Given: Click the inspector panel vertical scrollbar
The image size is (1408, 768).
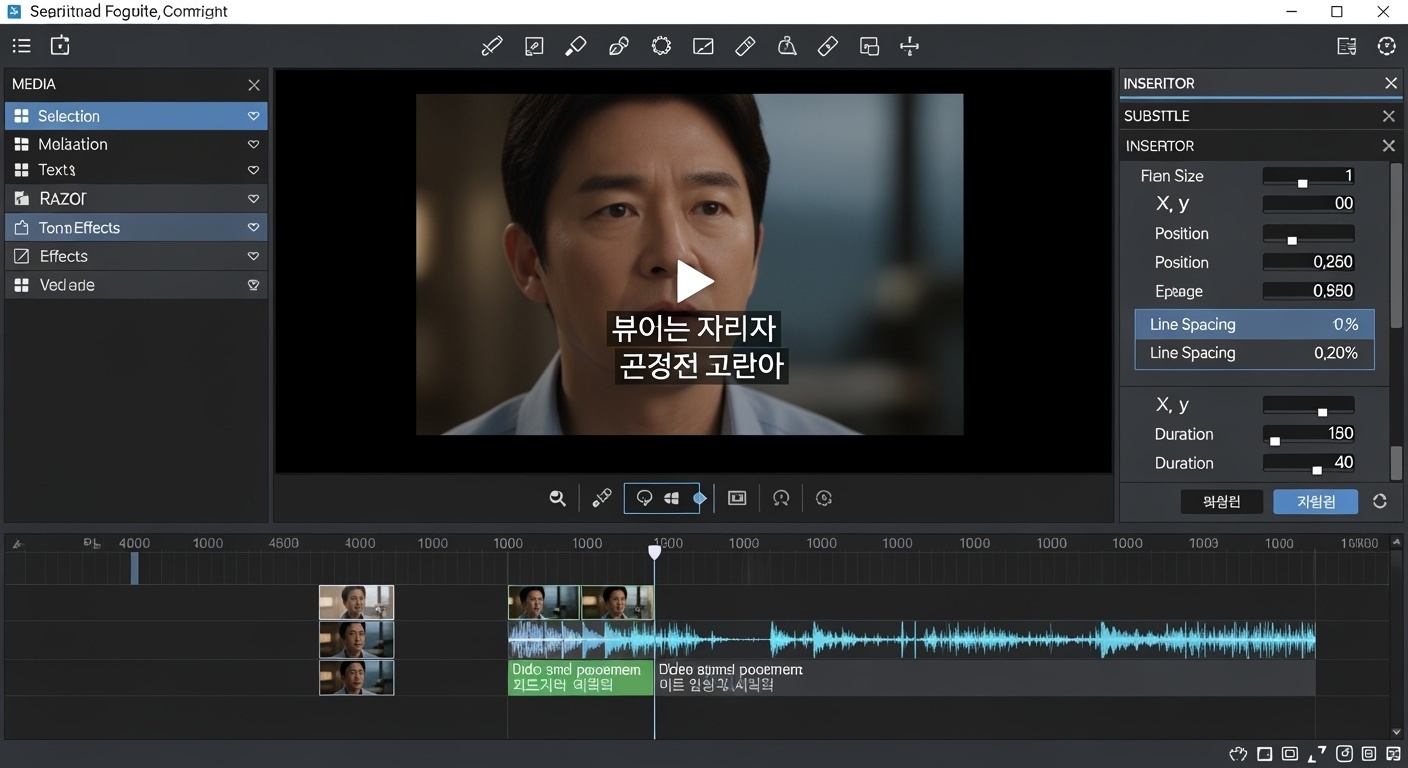Looking at the screenshot, I should (1396, 245).
